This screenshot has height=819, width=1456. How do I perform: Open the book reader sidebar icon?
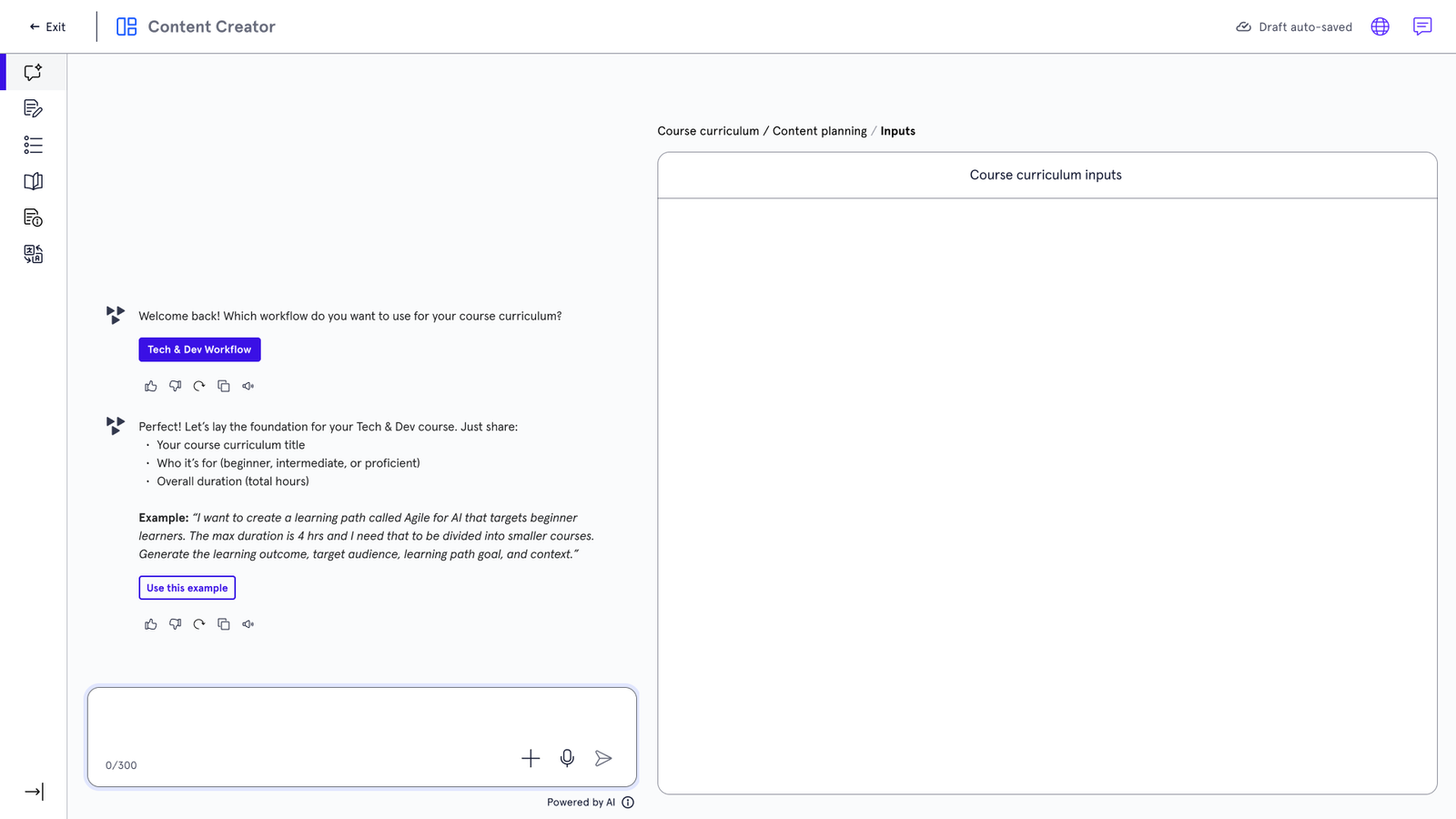point(33,181)
